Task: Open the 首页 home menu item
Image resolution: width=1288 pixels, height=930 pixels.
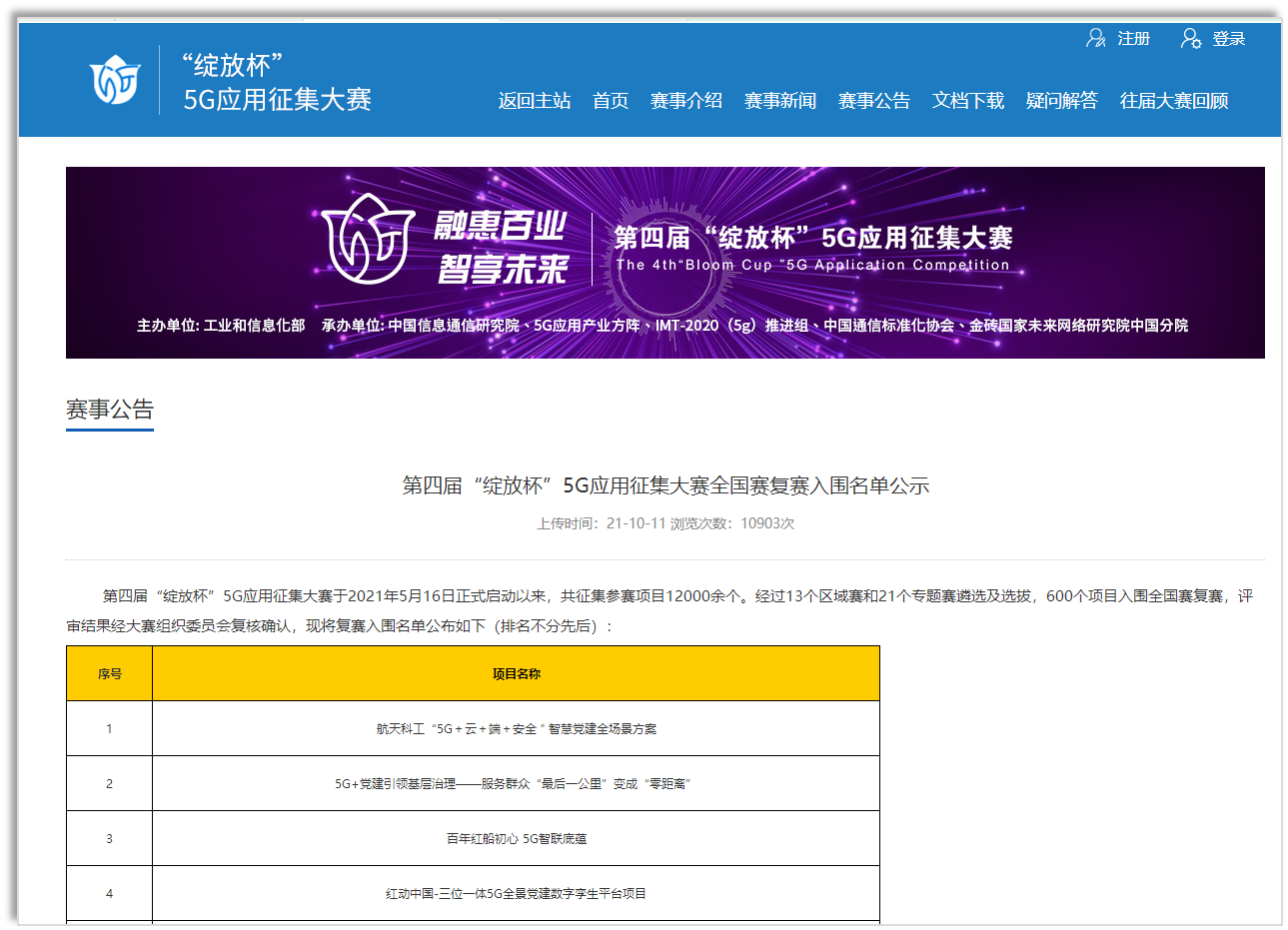Action: coord(611,101)
